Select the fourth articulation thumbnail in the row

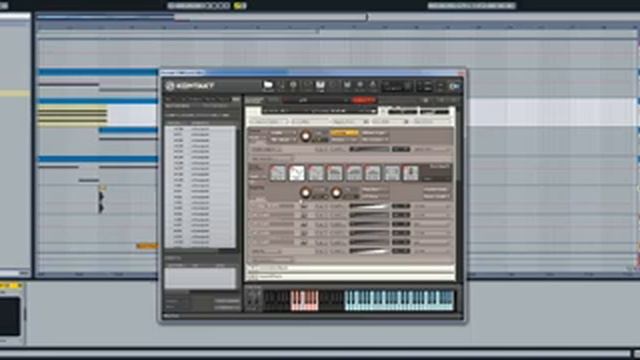[x=335, y=173]
